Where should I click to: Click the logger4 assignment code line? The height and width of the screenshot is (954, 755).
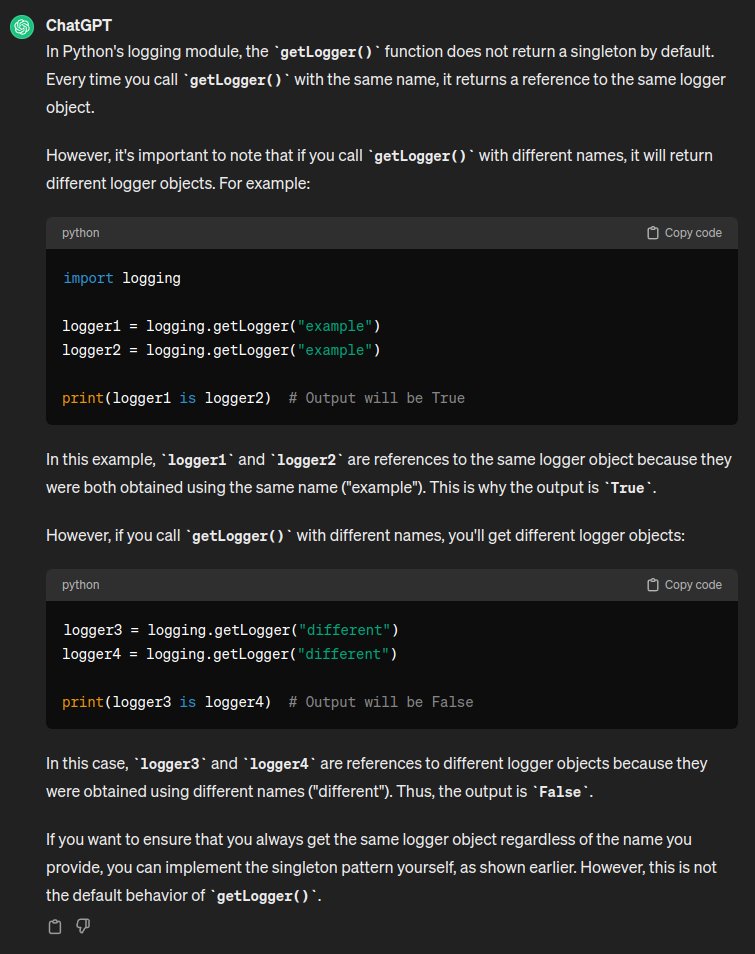230,655
